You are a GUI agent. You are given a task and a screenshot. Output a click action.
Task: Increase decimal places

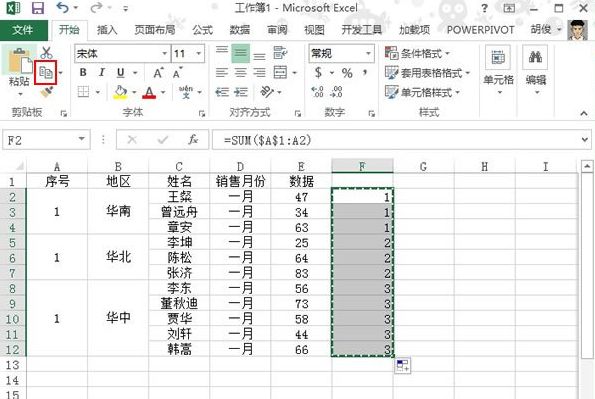318,91
